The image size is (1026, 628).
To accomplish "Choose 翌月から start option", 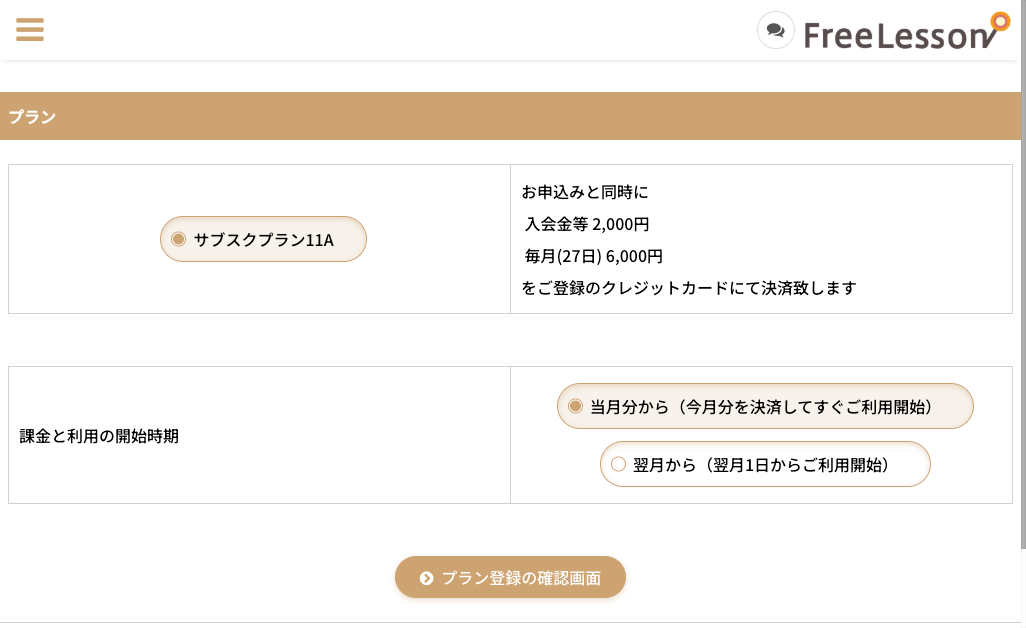I will [x=765, y=464].
